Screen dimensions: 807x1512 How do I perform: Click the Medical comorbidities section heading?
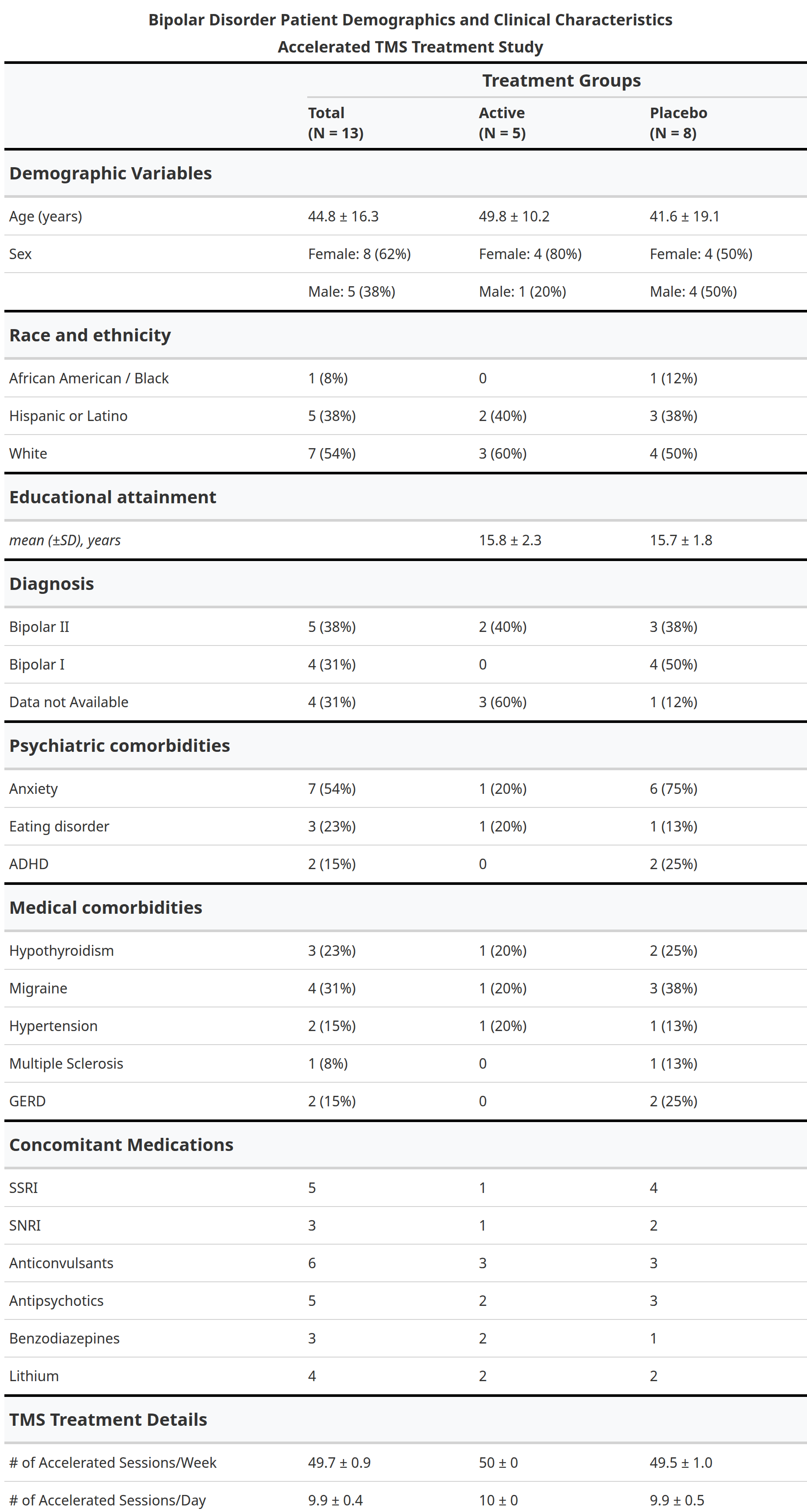point(105,908)
